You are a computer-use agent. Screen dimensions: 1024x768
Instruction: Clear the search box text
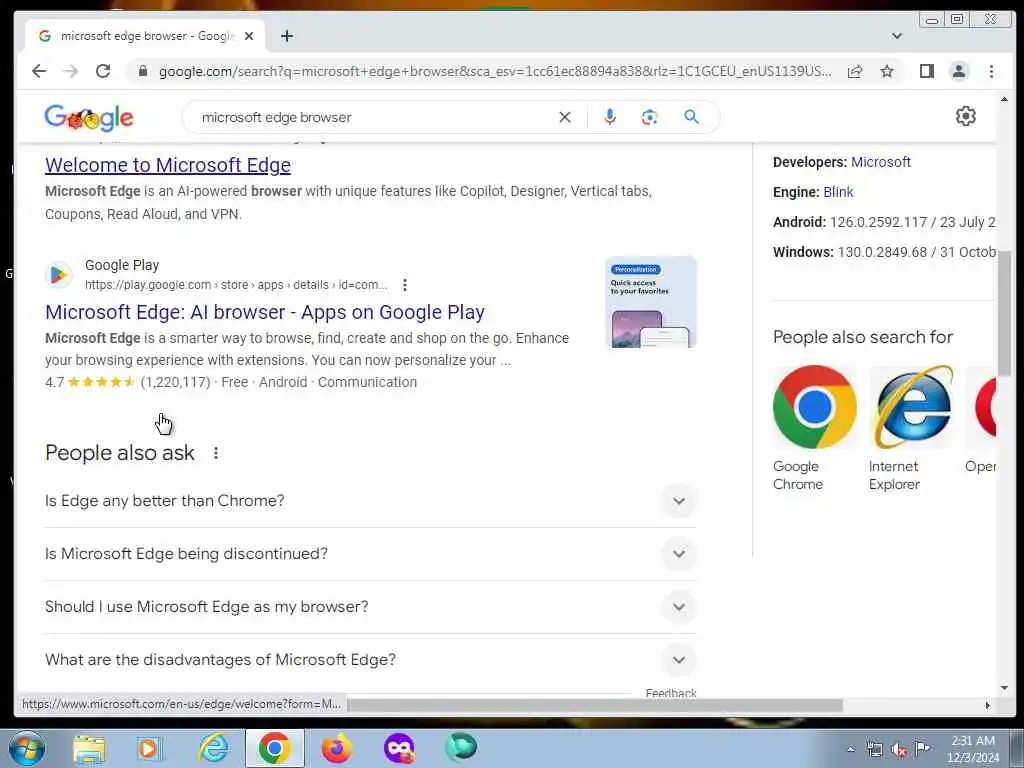pos(565,117)
